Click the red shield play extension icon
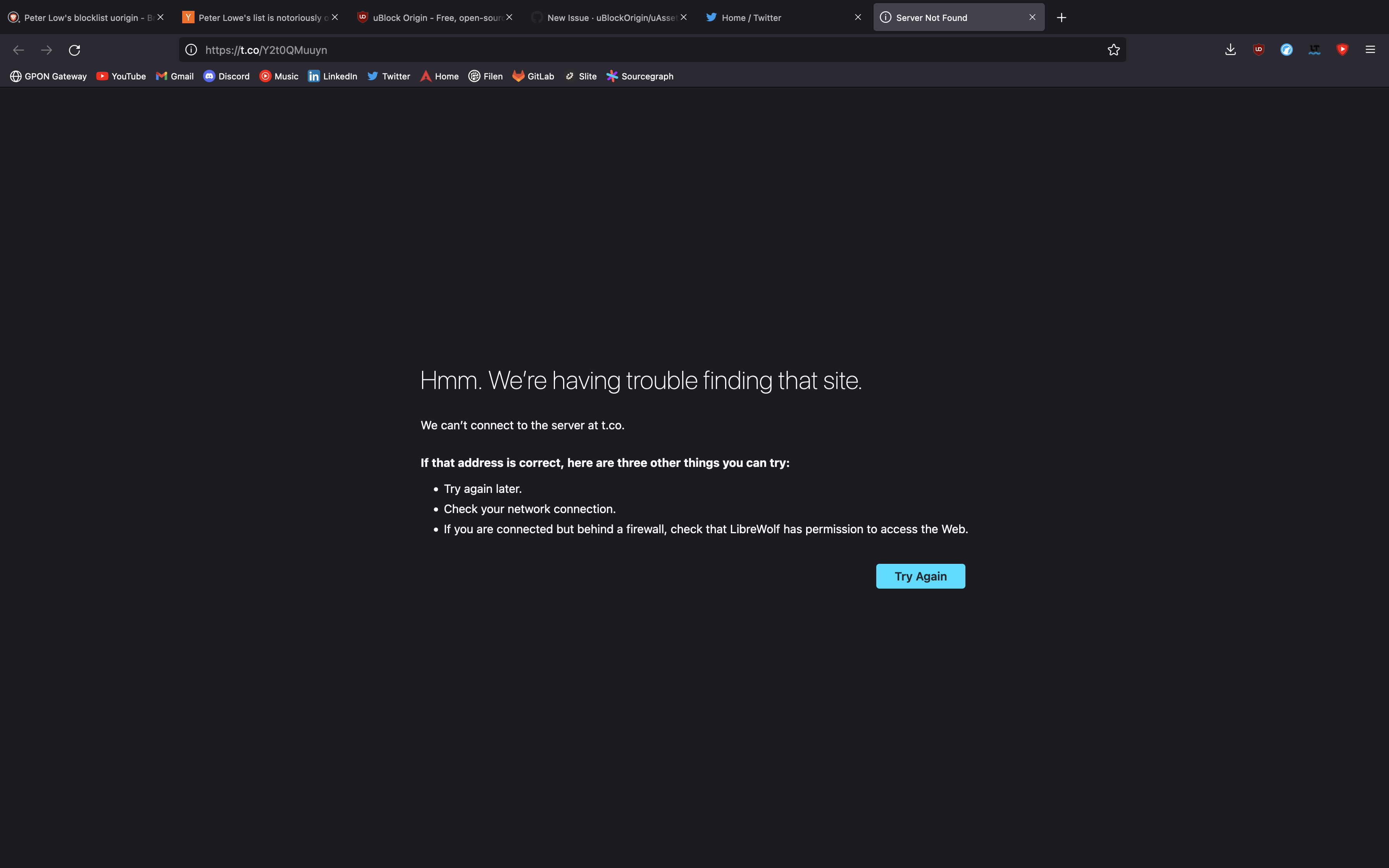Viewport: 1389px width, 868px height. click(x=1342, y=50)
